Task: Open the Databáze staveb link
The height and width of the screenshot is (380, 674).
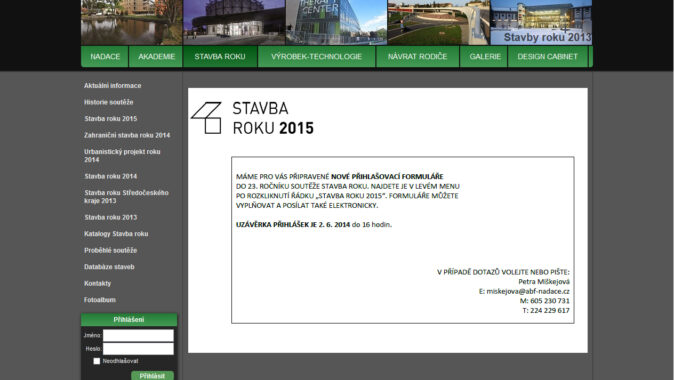Action: point(109,267)
